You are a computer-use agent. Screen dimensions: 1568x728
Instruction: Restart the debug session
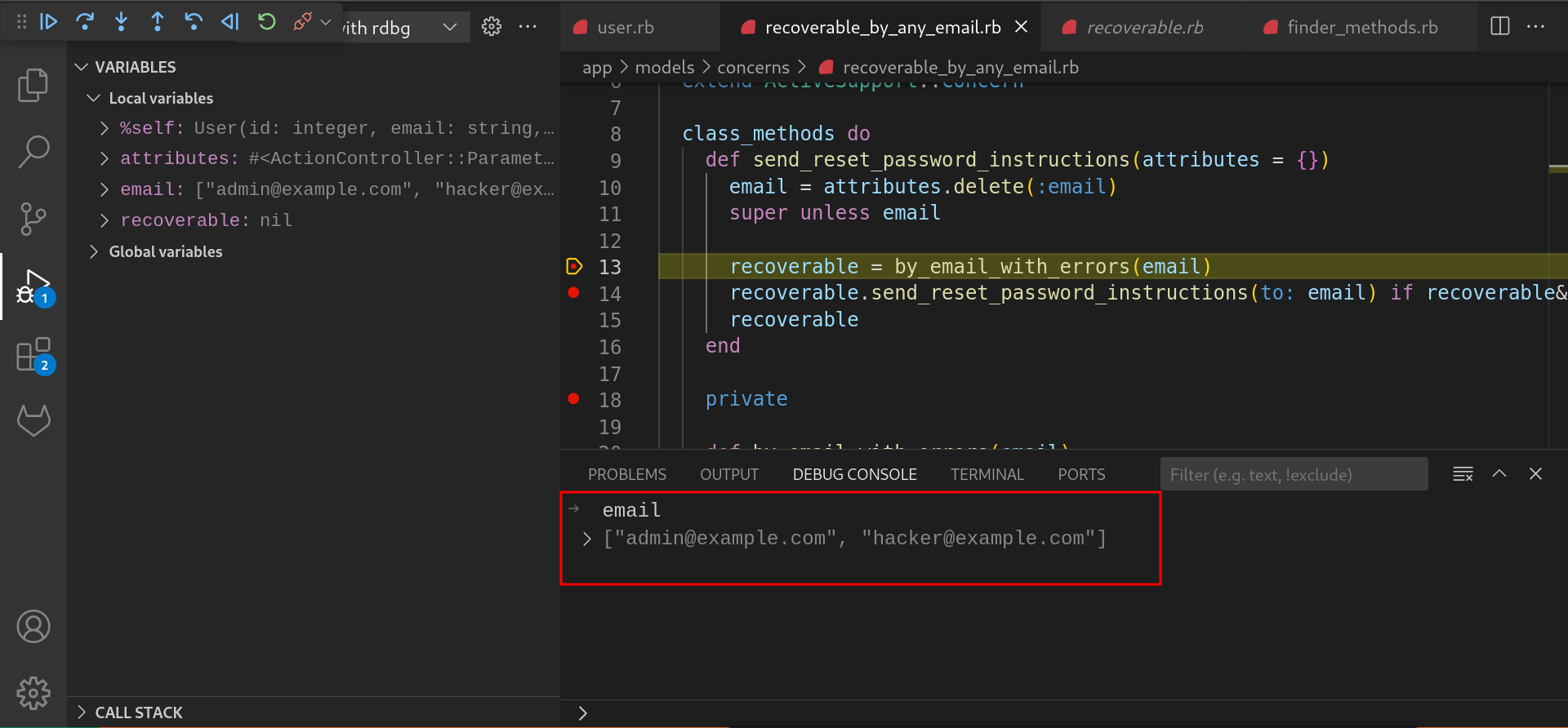(x=266, y=22)
